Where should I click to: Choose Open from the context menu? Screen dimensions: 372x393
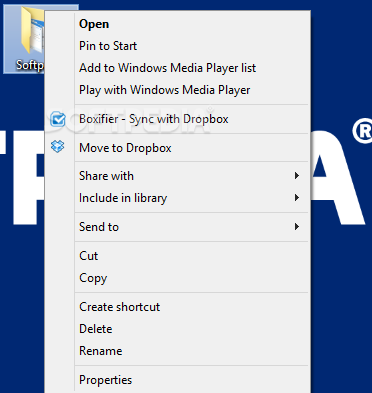click(x=177, y=24)
